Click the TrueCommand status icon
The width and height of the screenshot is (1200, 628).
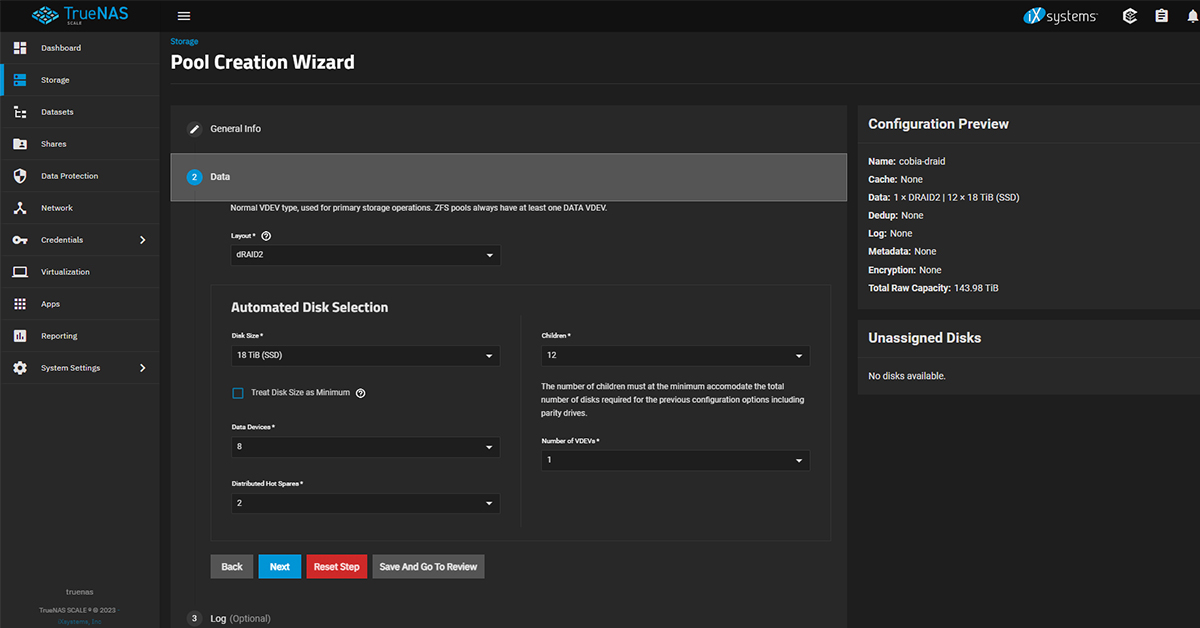(1129, 16)
